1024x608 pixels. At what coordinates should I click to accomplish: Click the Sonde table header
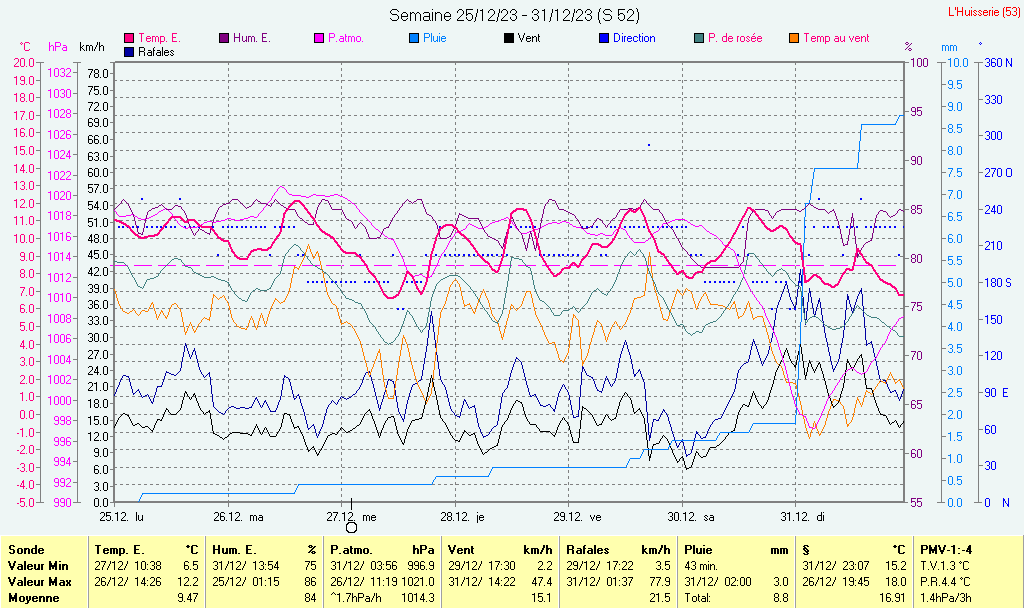click(26, 550)
